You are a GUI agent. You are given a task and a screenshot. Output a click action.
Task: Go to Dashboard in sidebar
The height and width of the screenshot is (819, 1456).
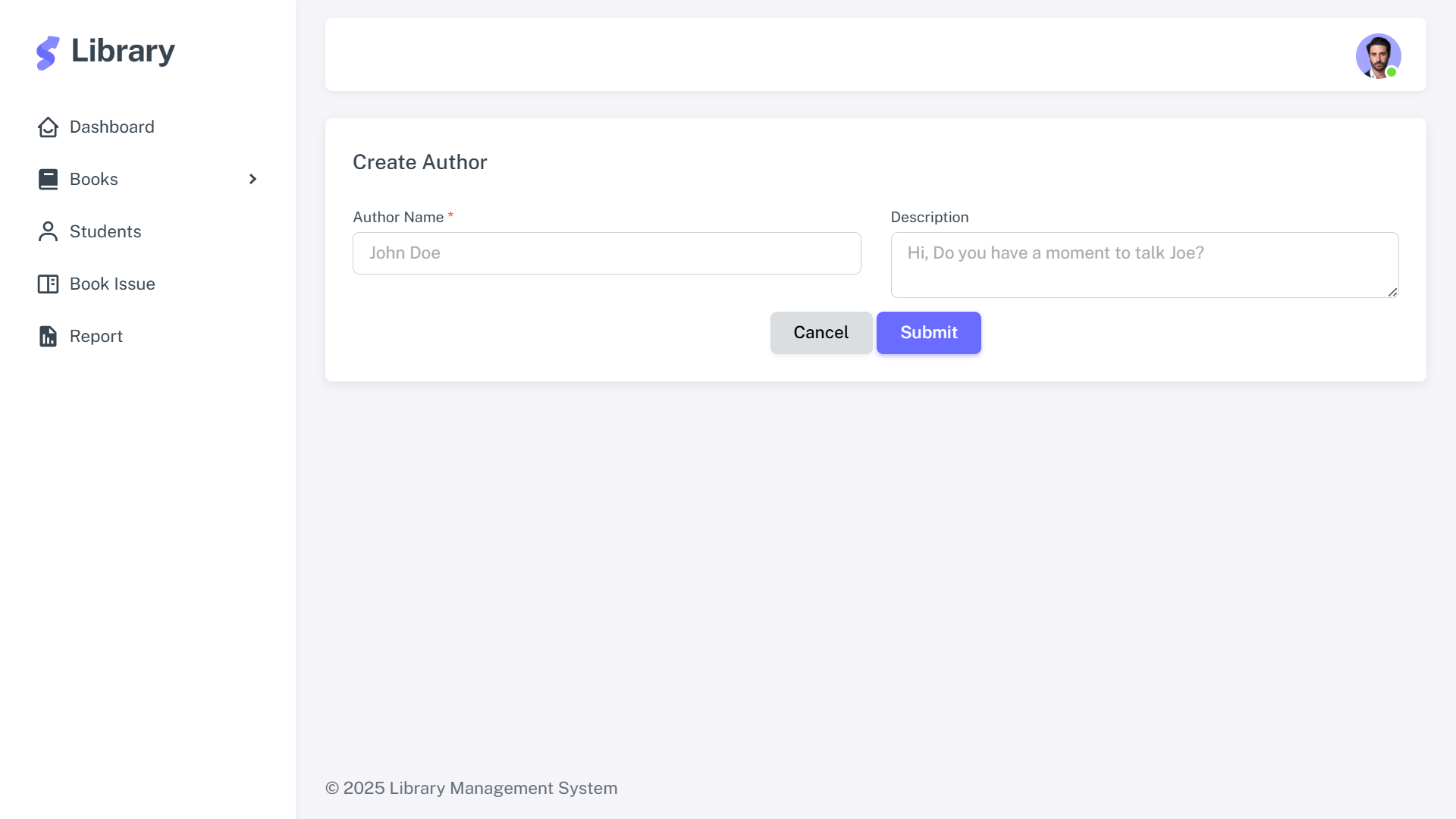point(148,127)
